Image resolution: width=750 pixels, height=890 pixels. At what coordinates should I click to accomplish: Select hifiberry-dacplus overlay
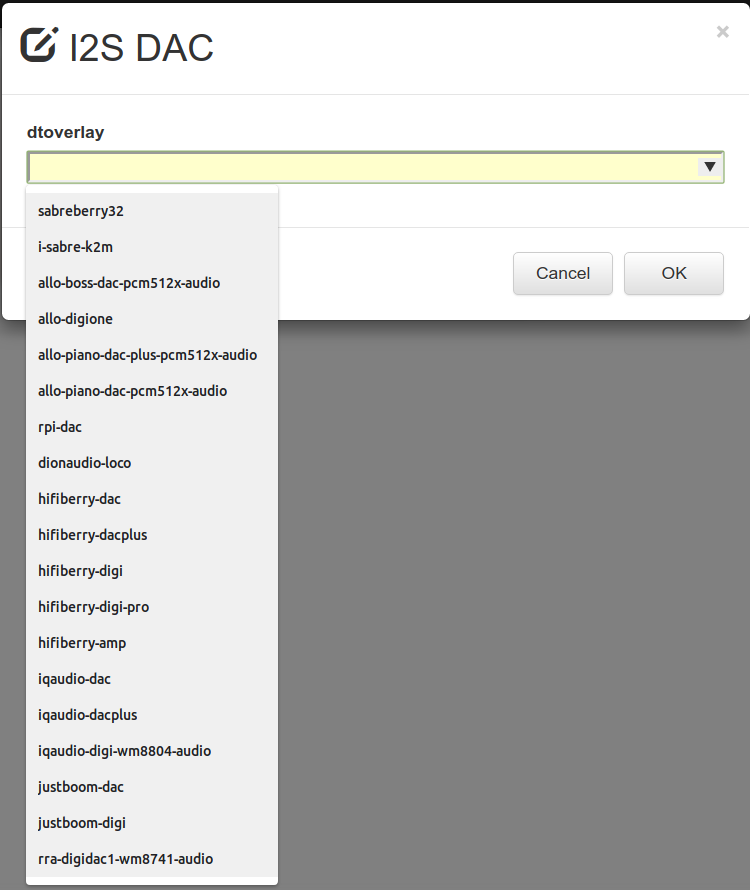[152, 535]
